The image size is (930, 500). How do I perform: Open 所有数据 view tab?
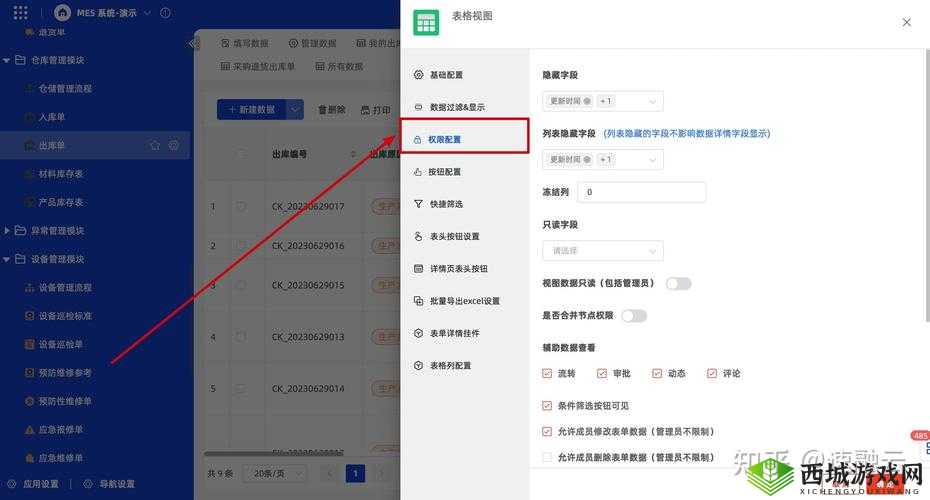pos(339,66)
